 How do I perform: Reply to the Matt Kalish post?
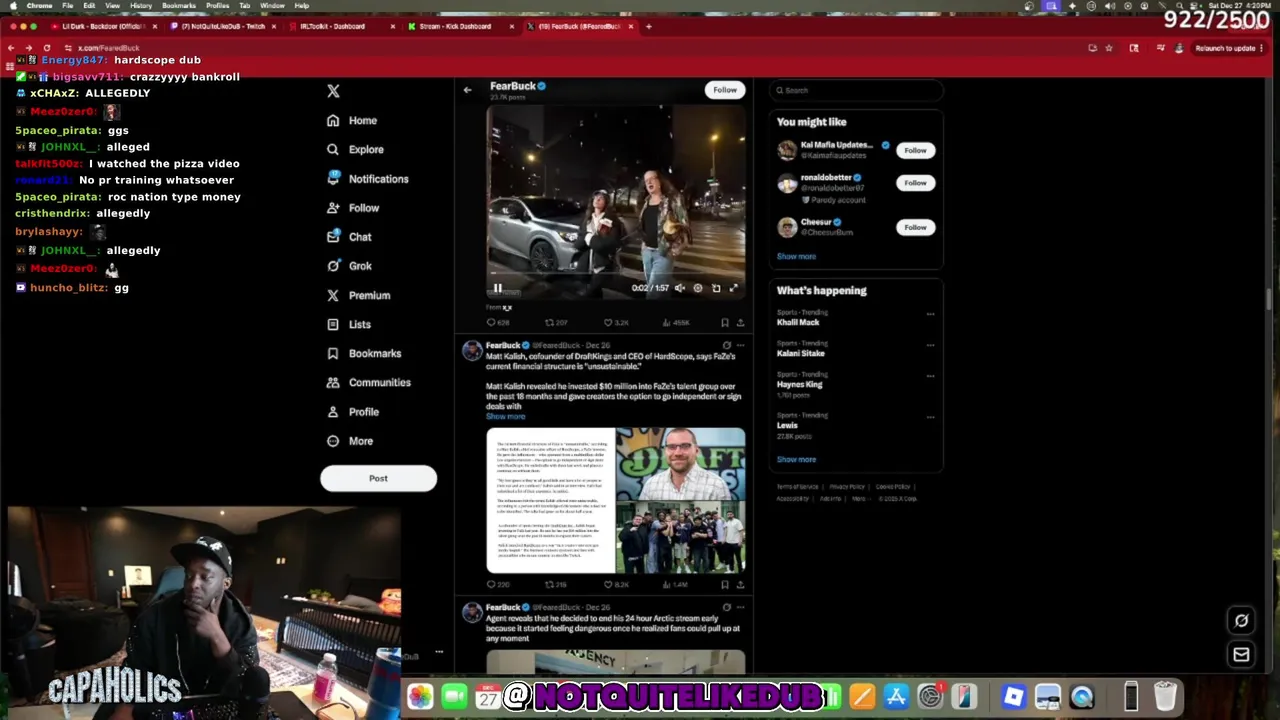point(498,584)
